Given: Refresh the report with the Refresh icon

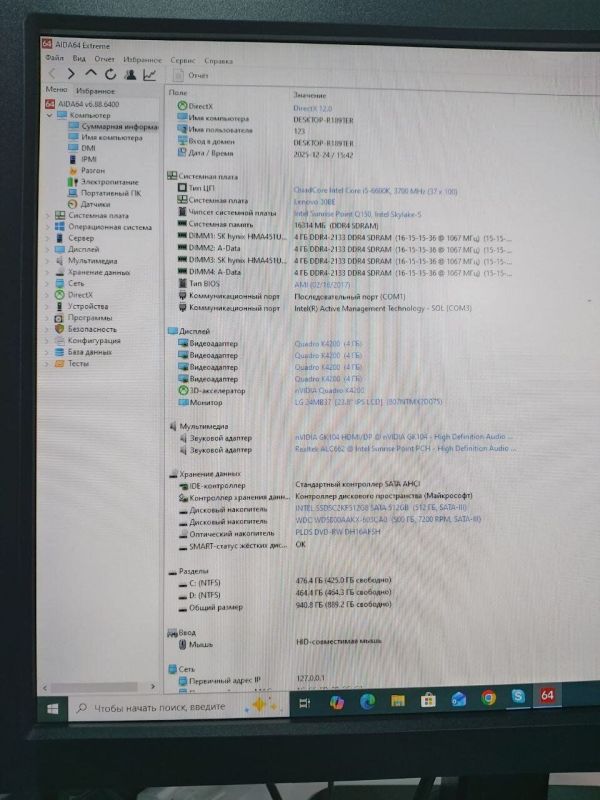Looking at the screenshot, I should tap(109, 75).
